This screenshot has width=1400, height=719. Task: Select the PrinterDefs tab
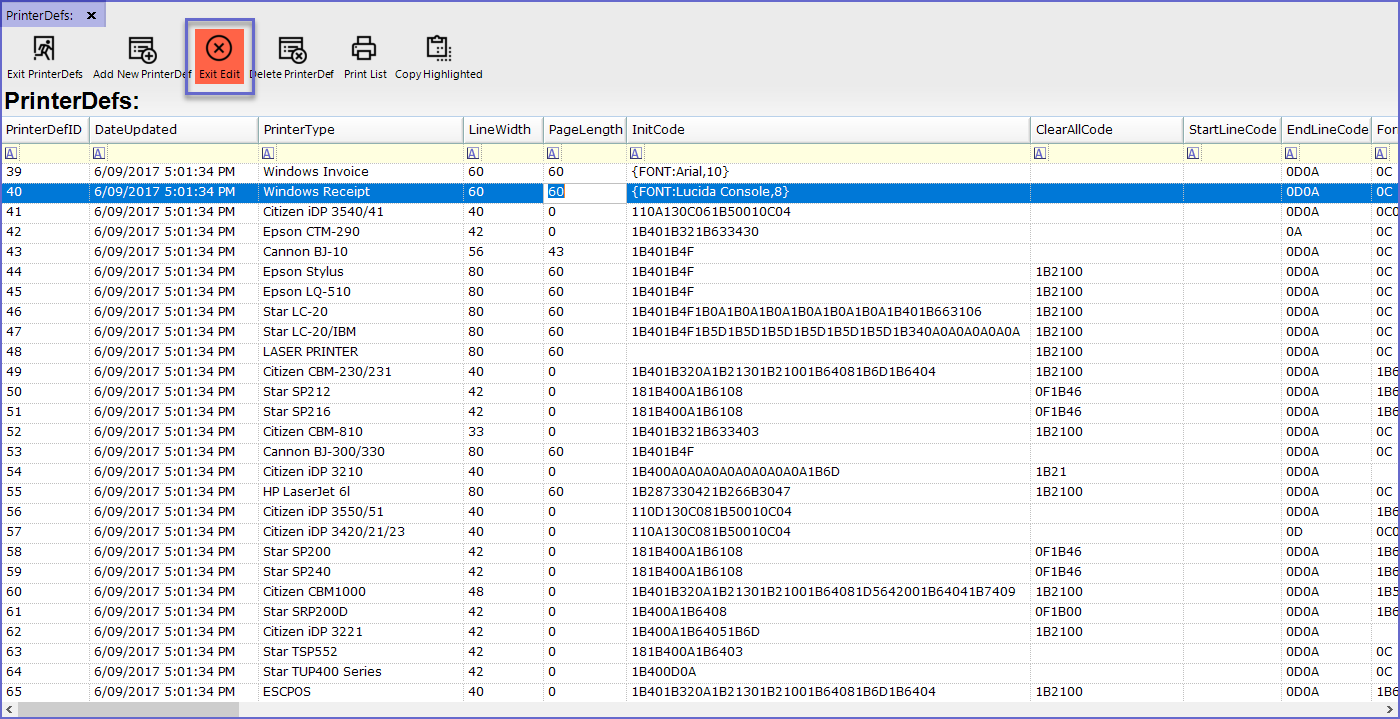40,15
